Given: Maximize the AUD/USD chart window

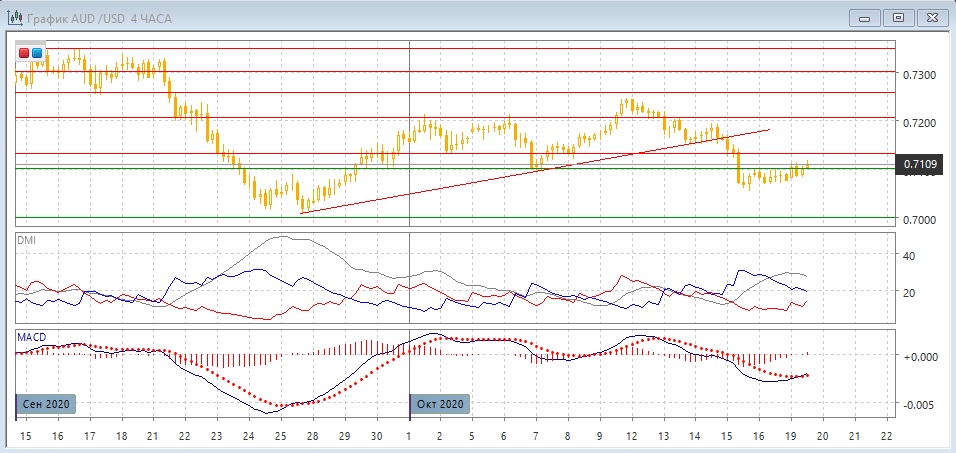Looking at the screenshot, I should click(x=898, y=18).
